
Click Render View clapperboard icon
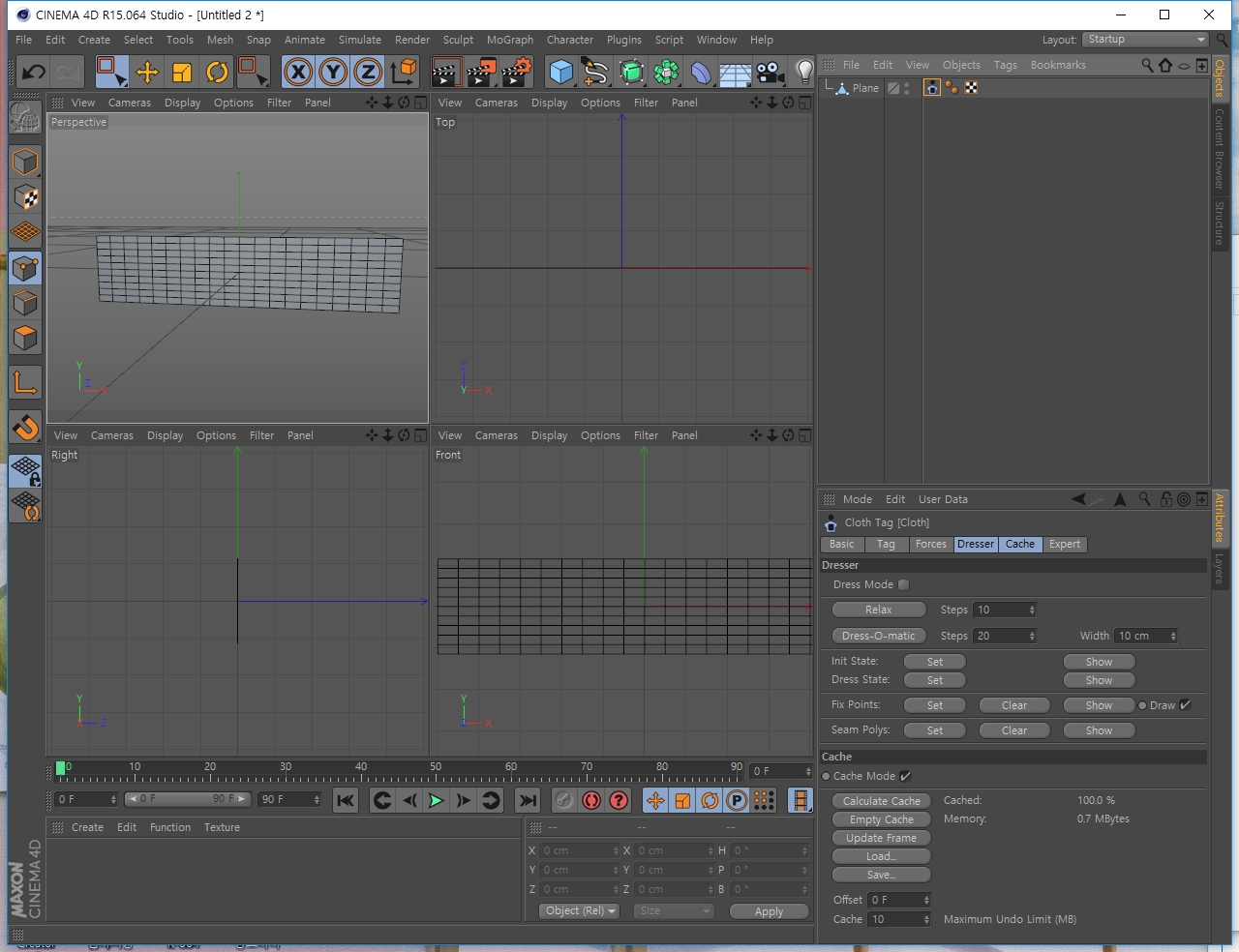445,72
